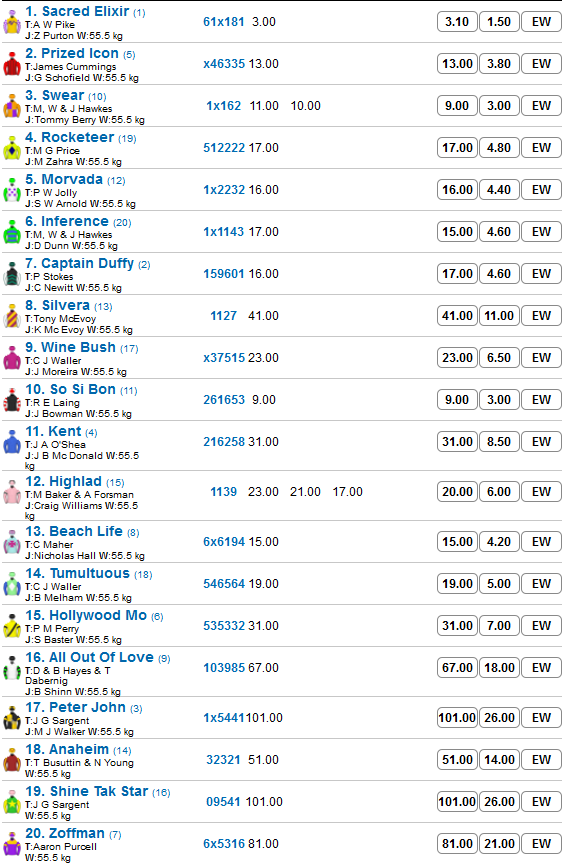
Task: Click Shine Tak Star's green star silks icon
Action: [12, 804]
